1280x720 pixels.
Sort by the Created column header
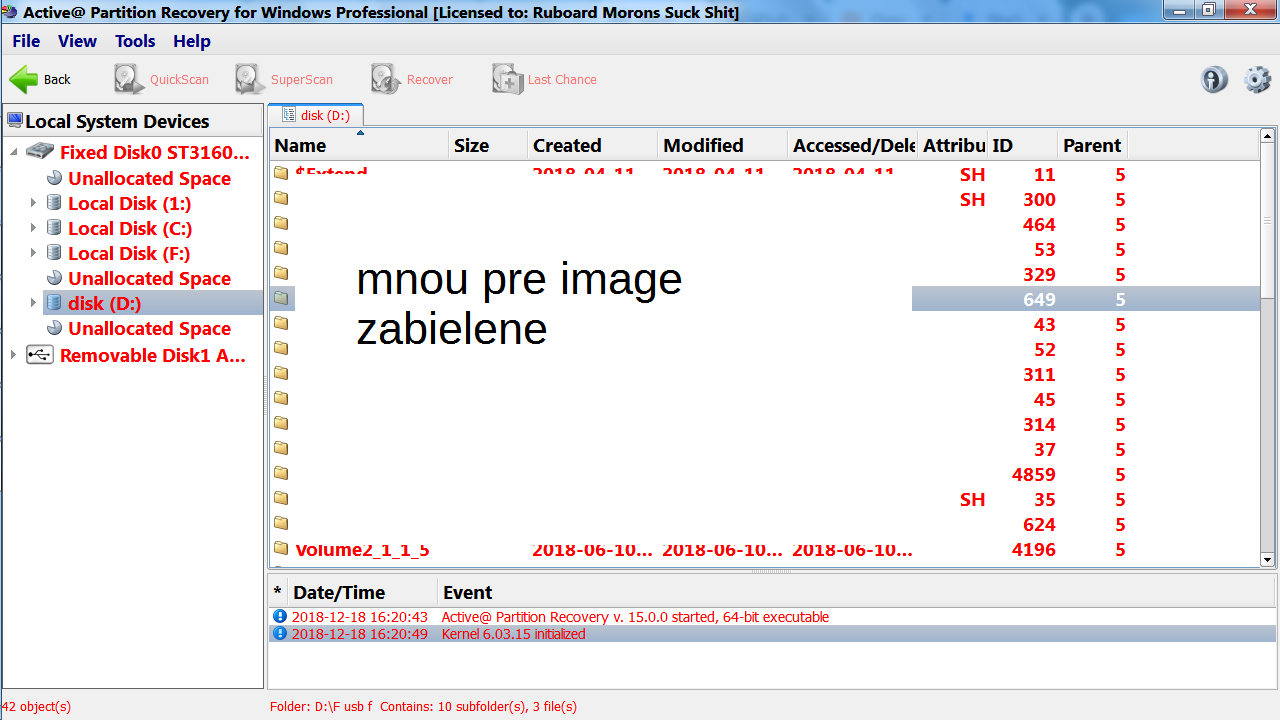[592, 145]
